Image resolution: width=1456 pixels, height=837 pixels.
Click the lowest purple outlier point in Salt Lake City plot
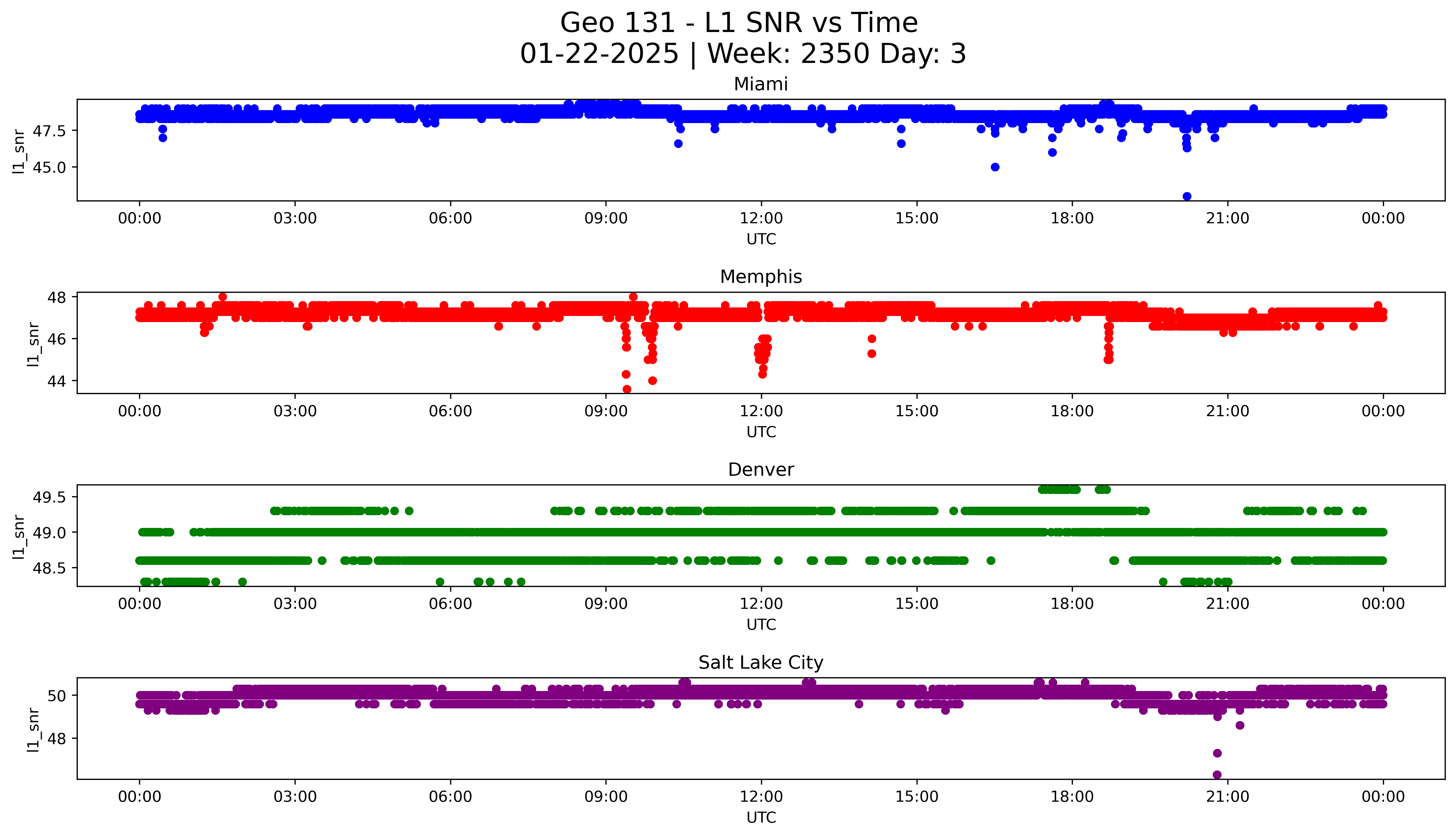click(x=1217, y=774)
